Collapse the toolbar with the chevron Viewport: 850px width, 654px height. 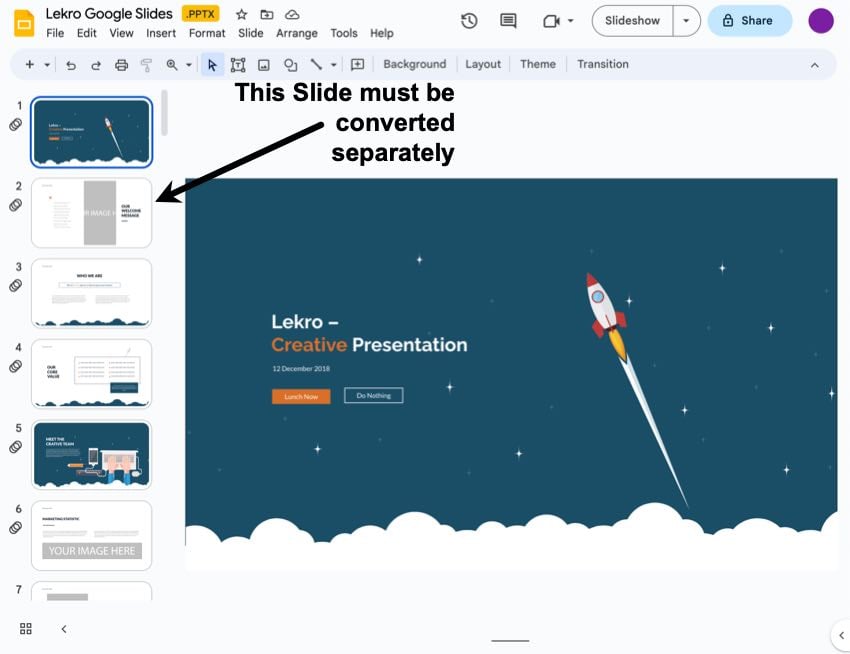[814, 65]
